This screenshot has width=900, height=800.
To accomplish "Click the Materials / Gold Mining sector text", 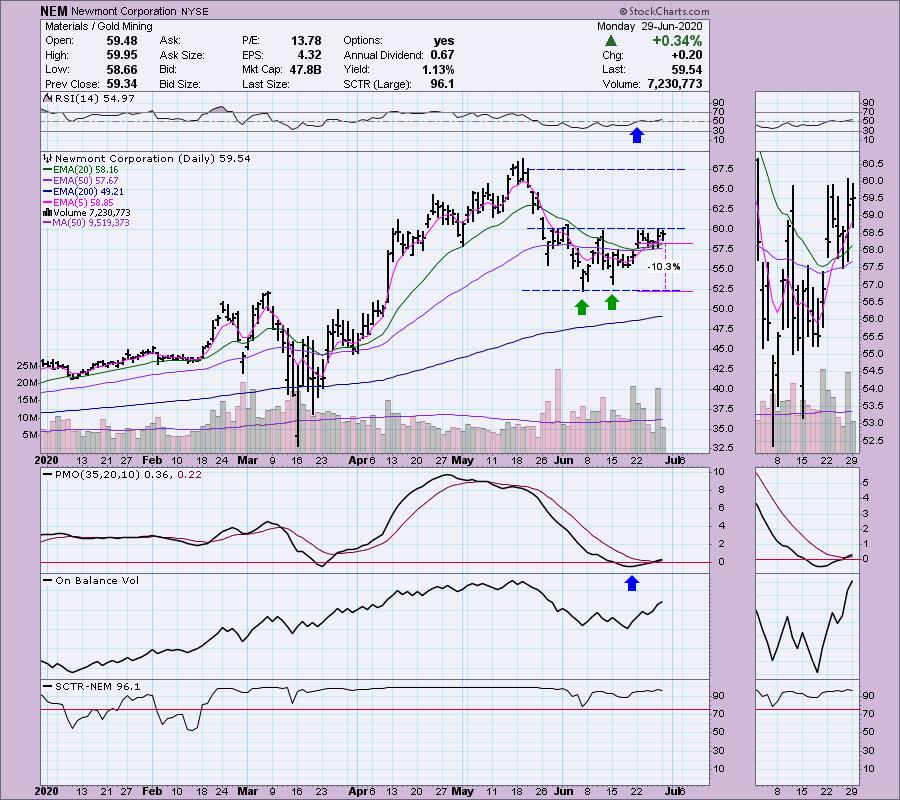I will point(99,26).
